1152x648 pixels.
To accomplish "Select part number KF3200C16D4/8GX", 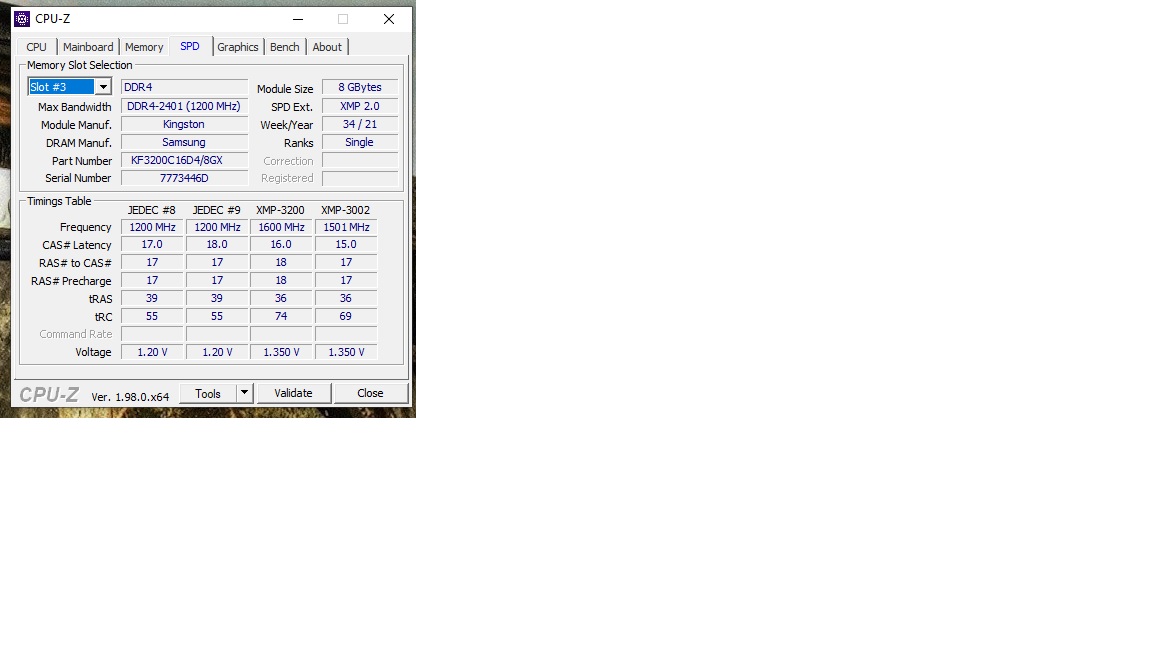I will [184, 160].
